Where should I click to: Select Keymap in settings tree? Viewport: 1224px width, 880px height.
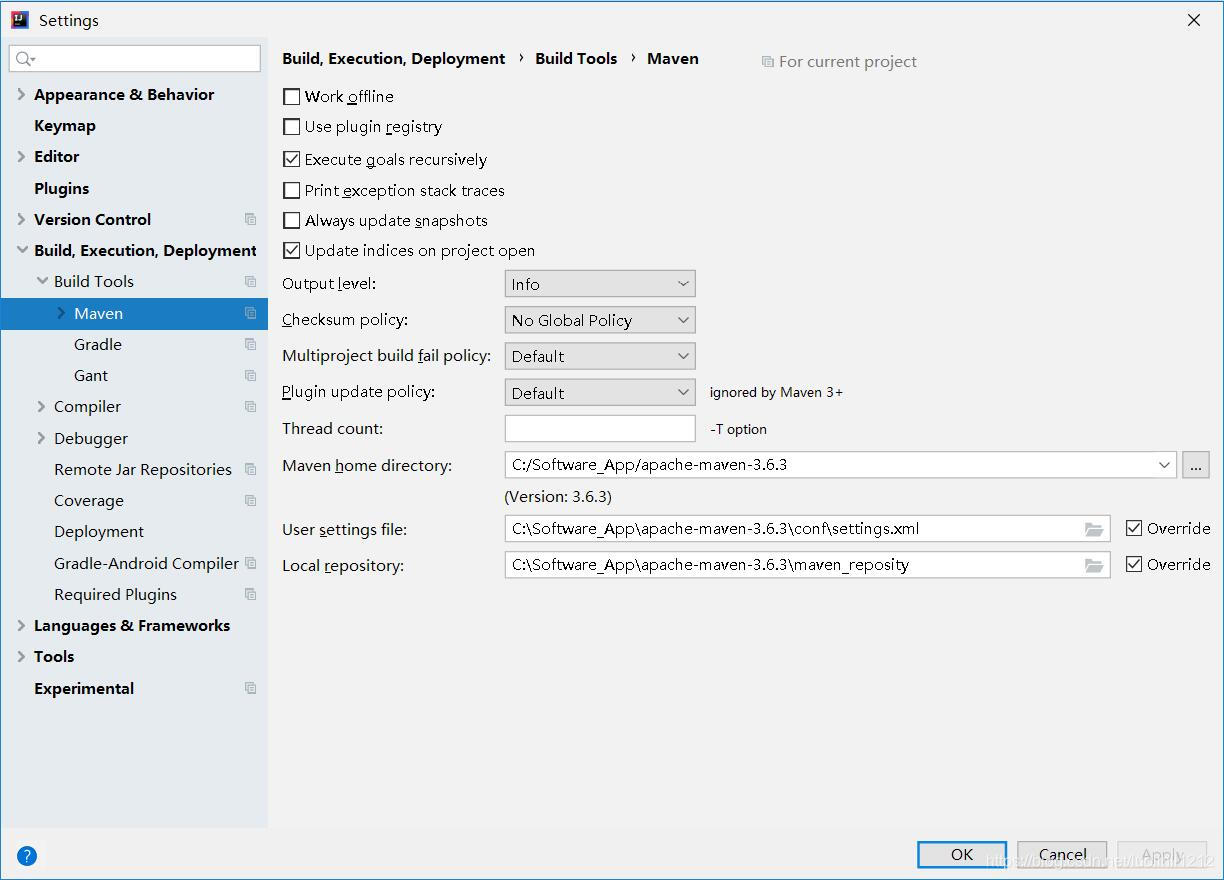65,126
